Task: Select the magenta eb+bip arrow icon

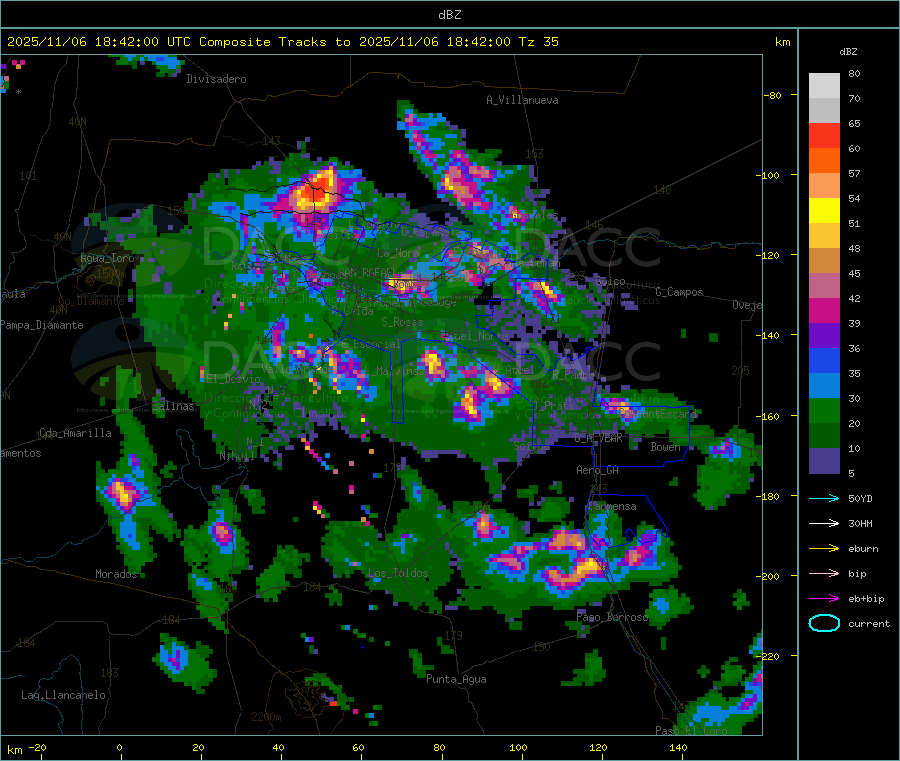Action: [824, 598]
